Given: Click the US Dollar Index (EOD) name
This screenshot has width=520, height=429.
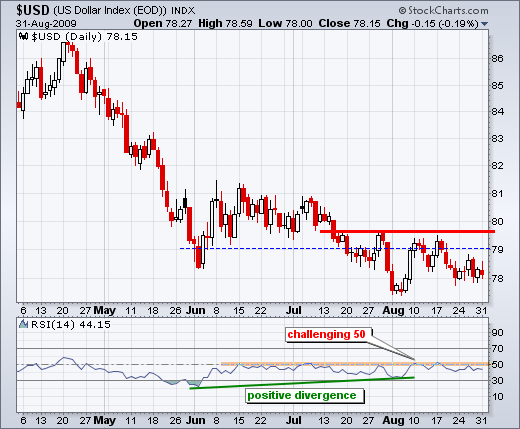Looking at the screenshot, I should (110, 11).
